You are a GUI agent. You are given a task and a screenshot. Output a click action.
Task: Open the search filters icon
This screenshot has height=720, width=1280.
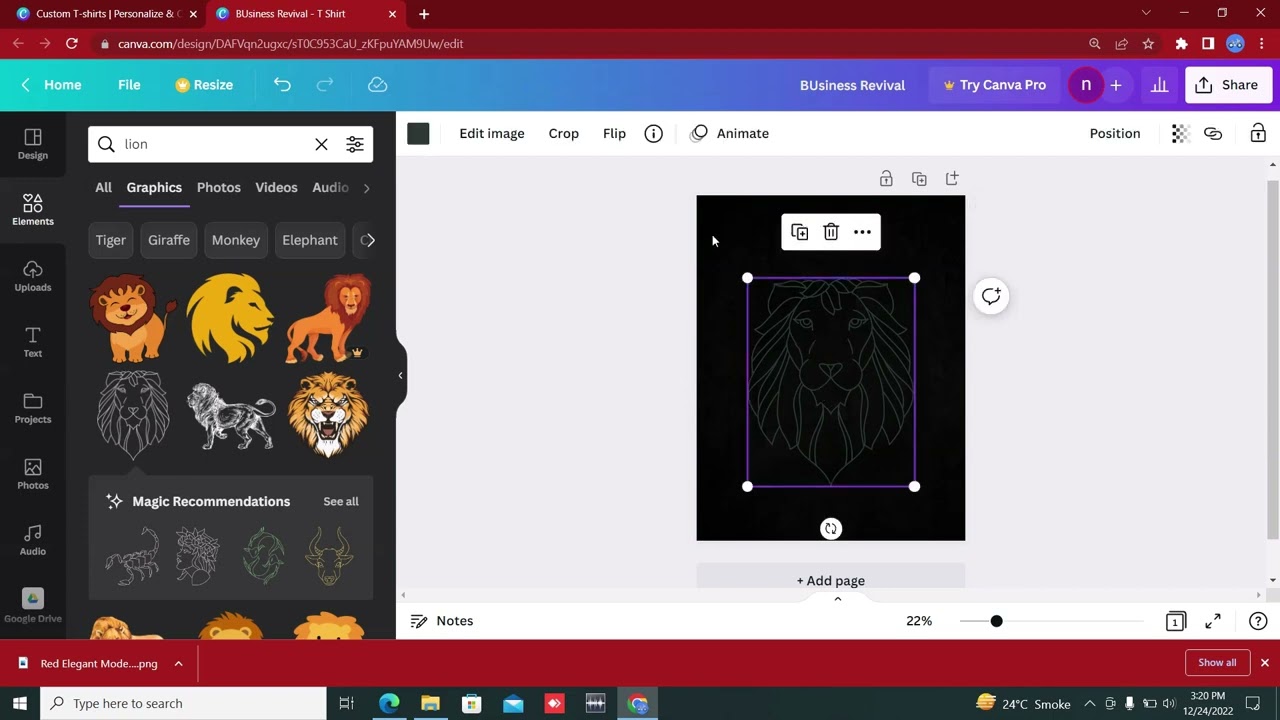tap(355, 144)
